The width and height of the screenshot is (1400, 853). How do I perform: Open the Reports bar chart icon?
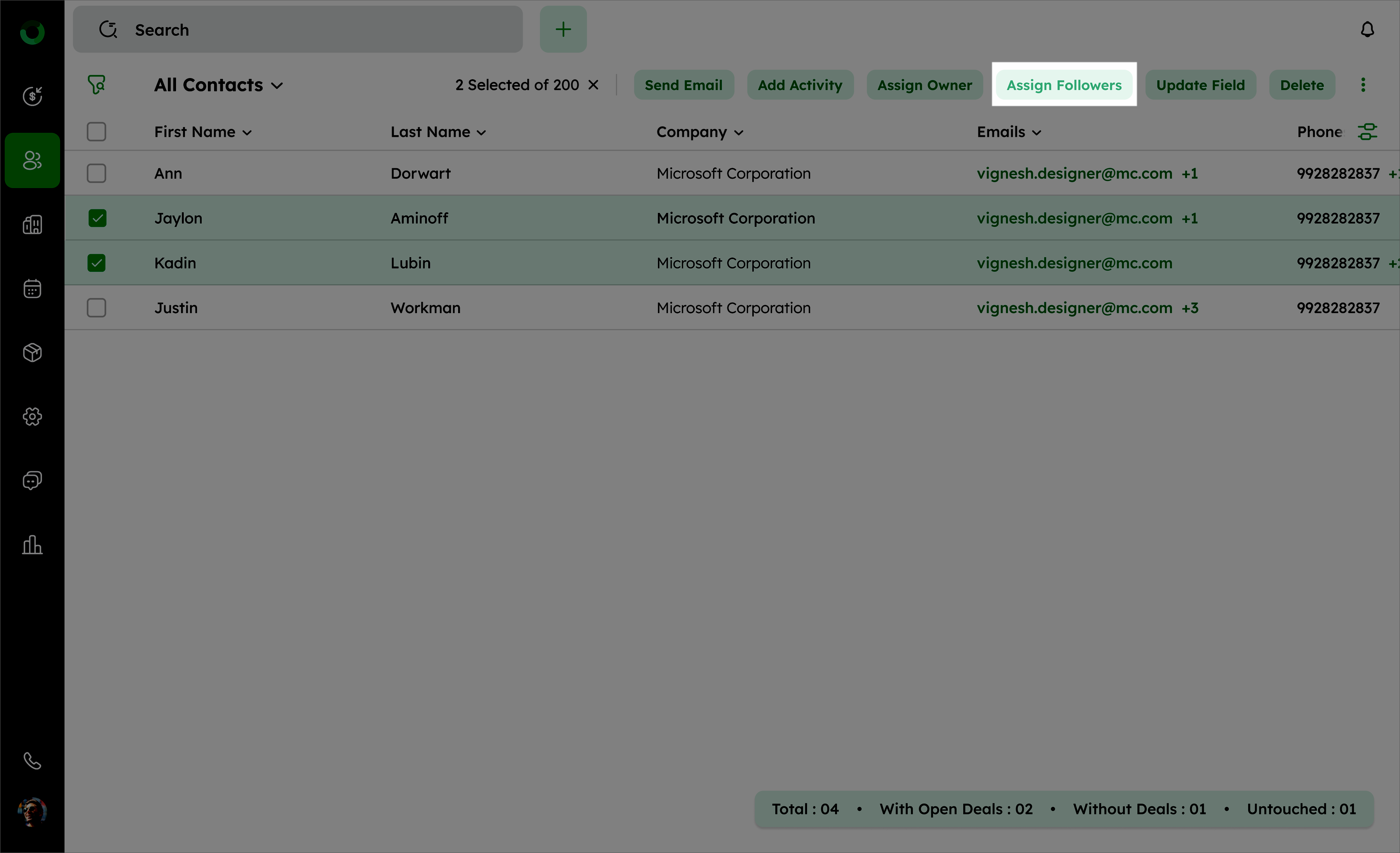(32, 545)
